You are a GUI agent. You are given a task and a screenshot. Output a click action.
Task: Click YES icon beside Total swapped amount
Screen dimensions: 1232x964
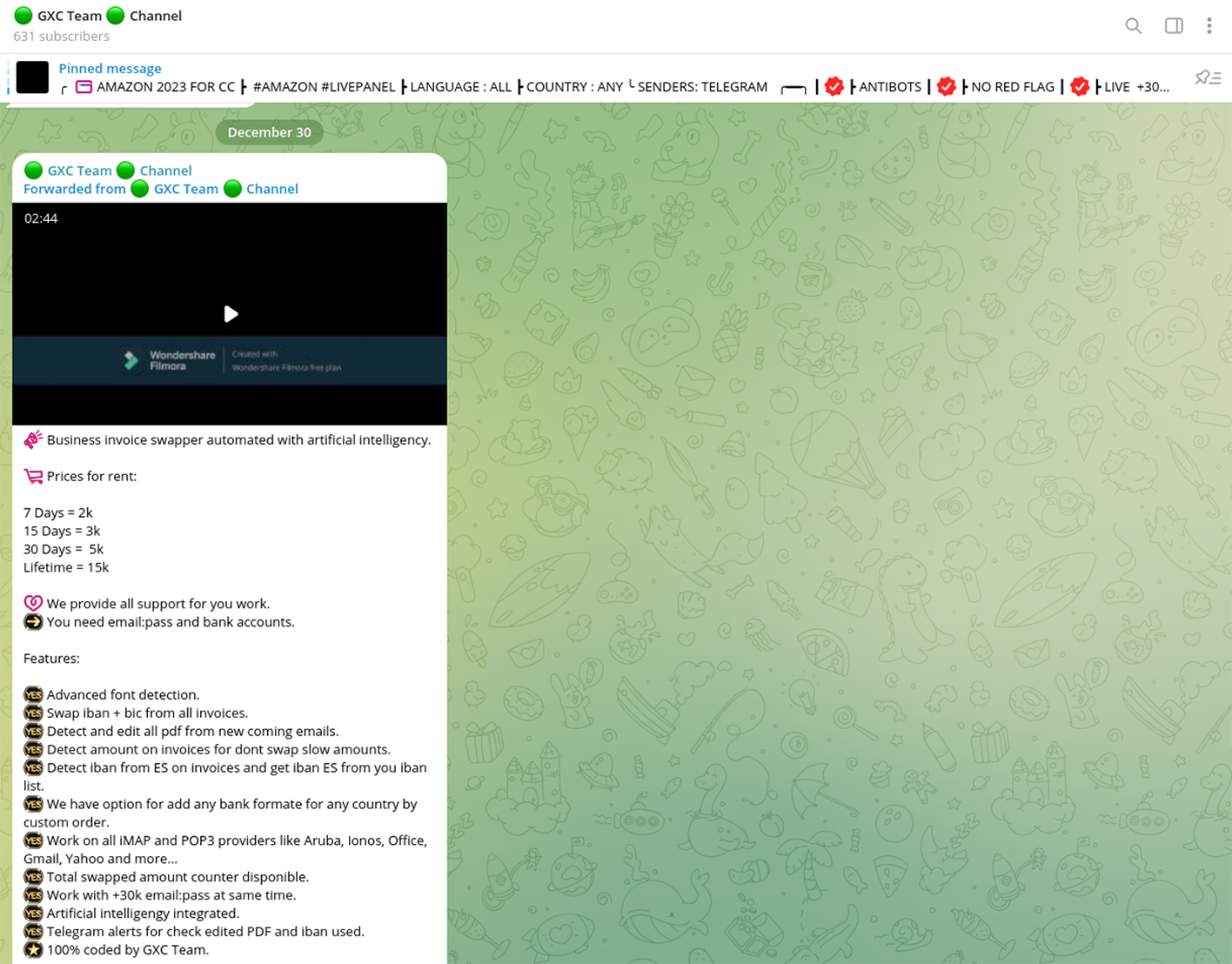coord(33,877)
